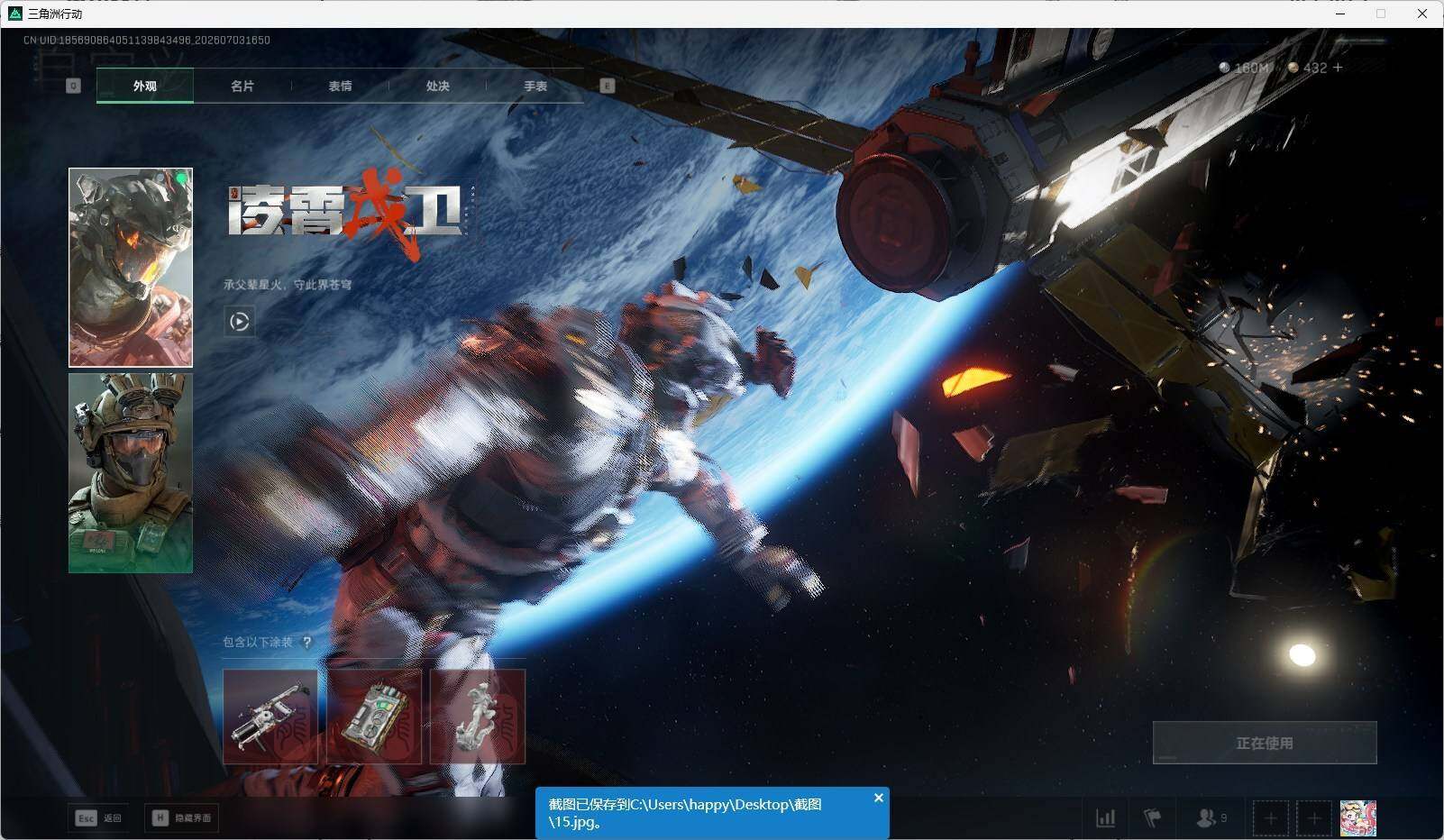View the weapon skin item in 包含以下涂装
The image size is (1444, 840).
pos(270,717)
